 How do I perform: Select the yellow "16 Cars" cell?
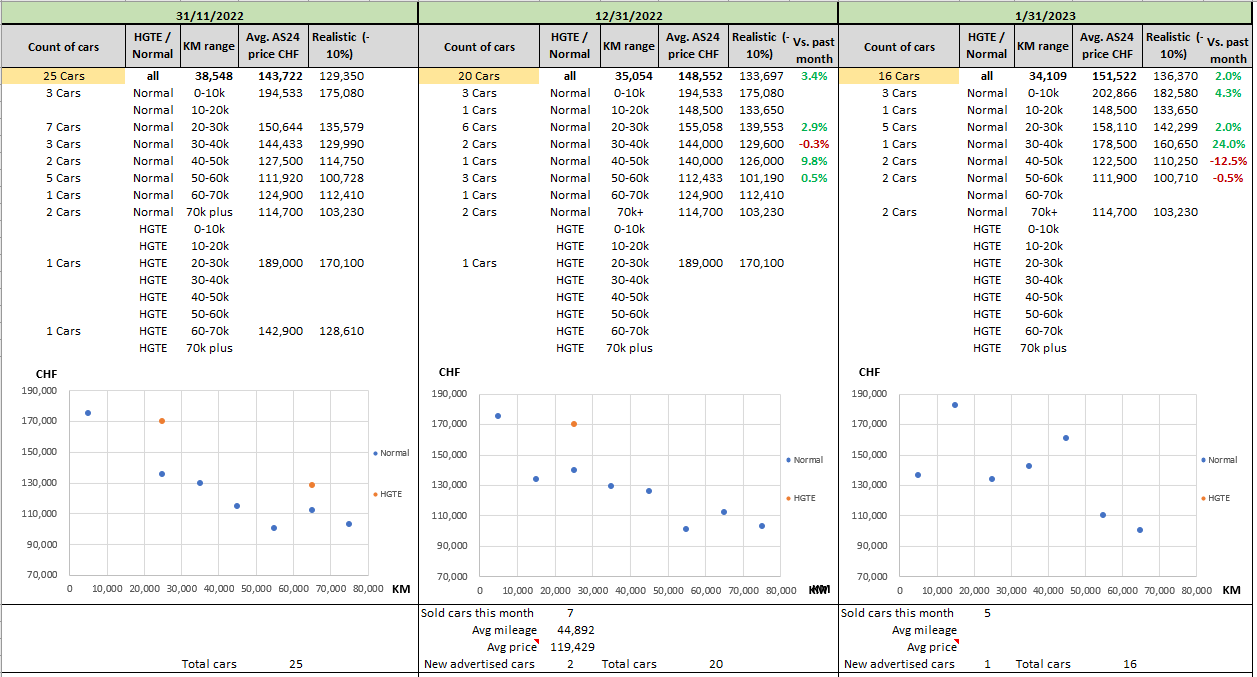click(899, 76)
